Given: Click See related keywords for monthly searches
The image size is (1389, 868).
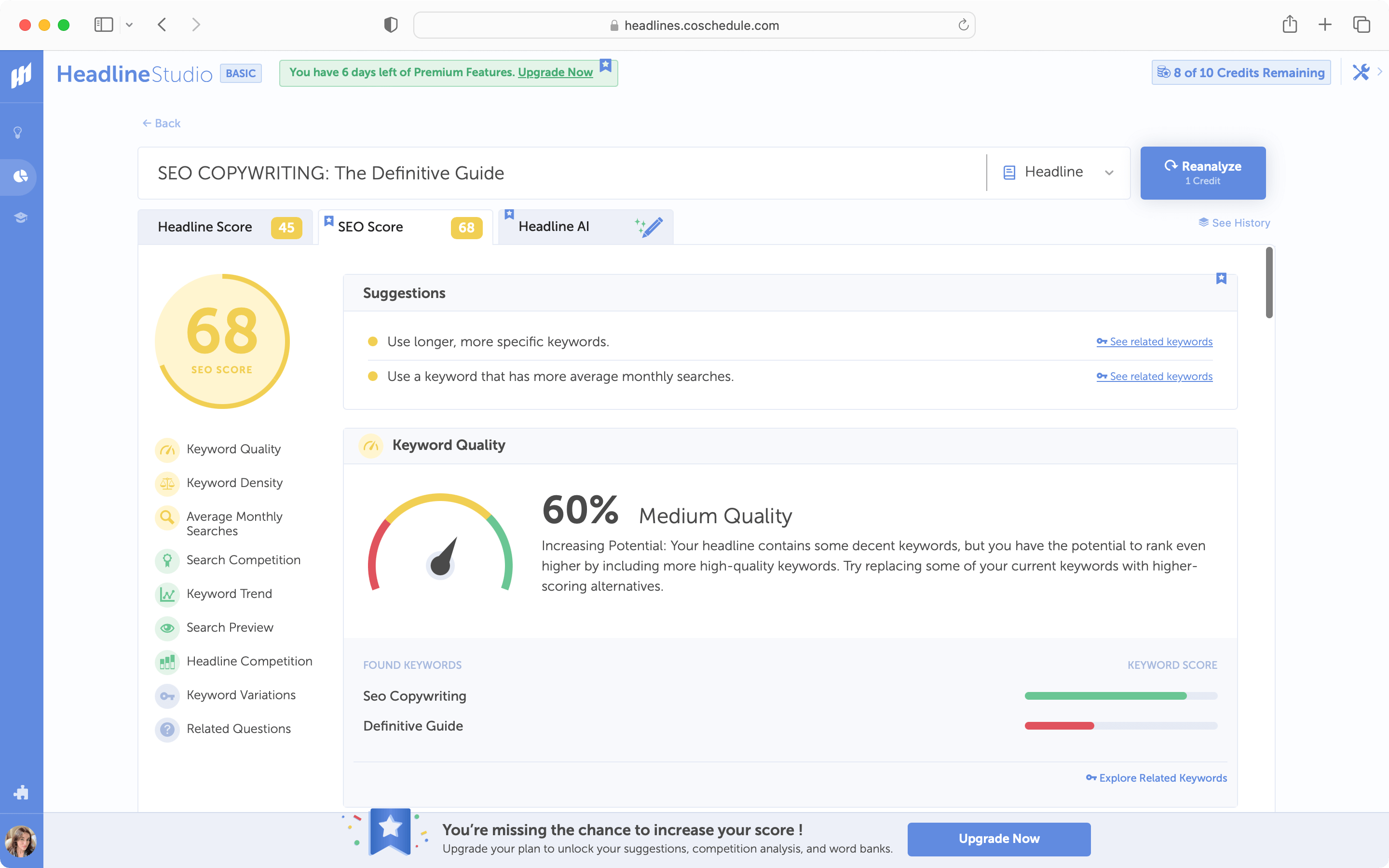Looking at the screenshot, I should [1154, 377].
